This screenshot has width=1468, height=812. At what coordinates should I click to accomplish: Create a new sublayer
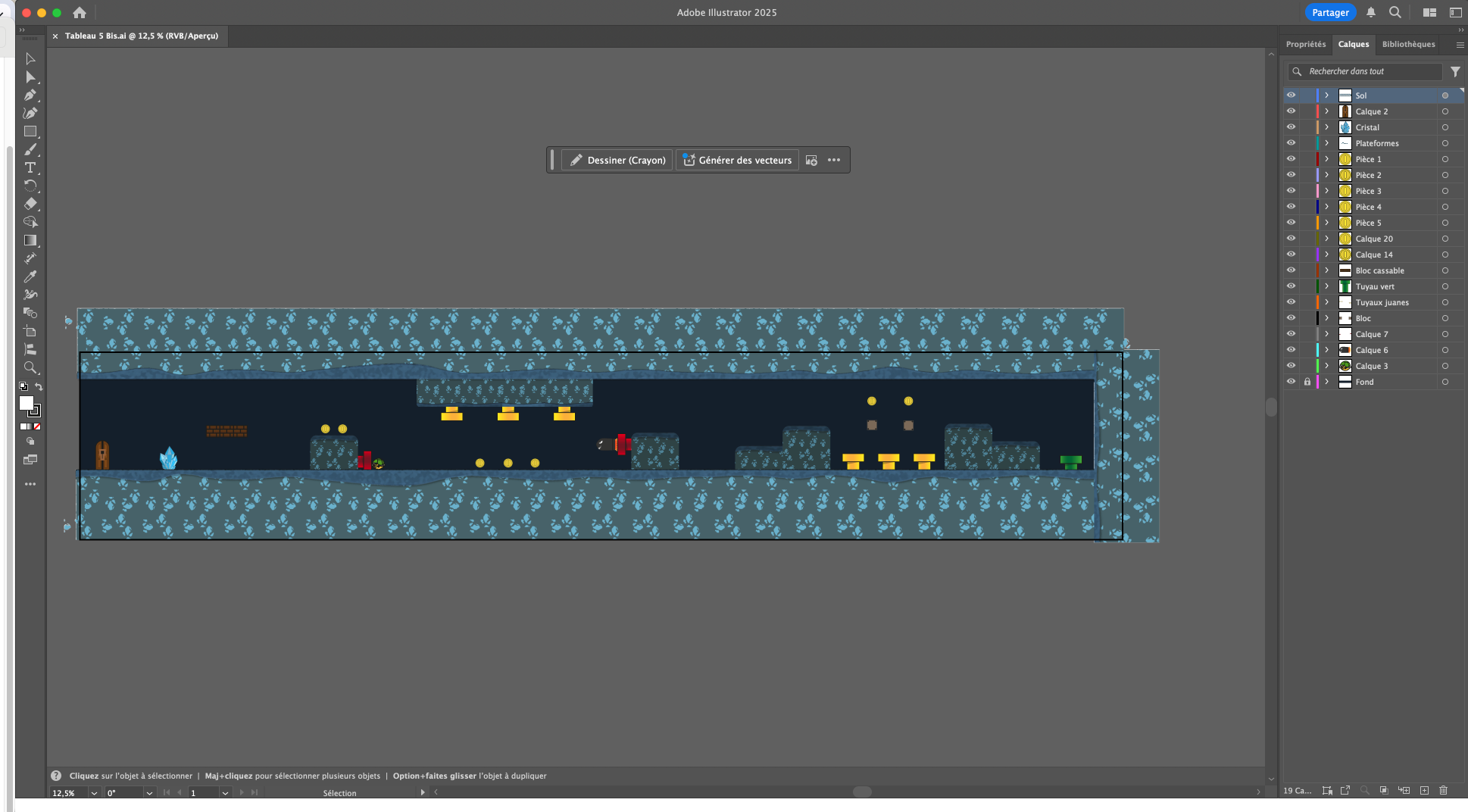click(1404, 791)
